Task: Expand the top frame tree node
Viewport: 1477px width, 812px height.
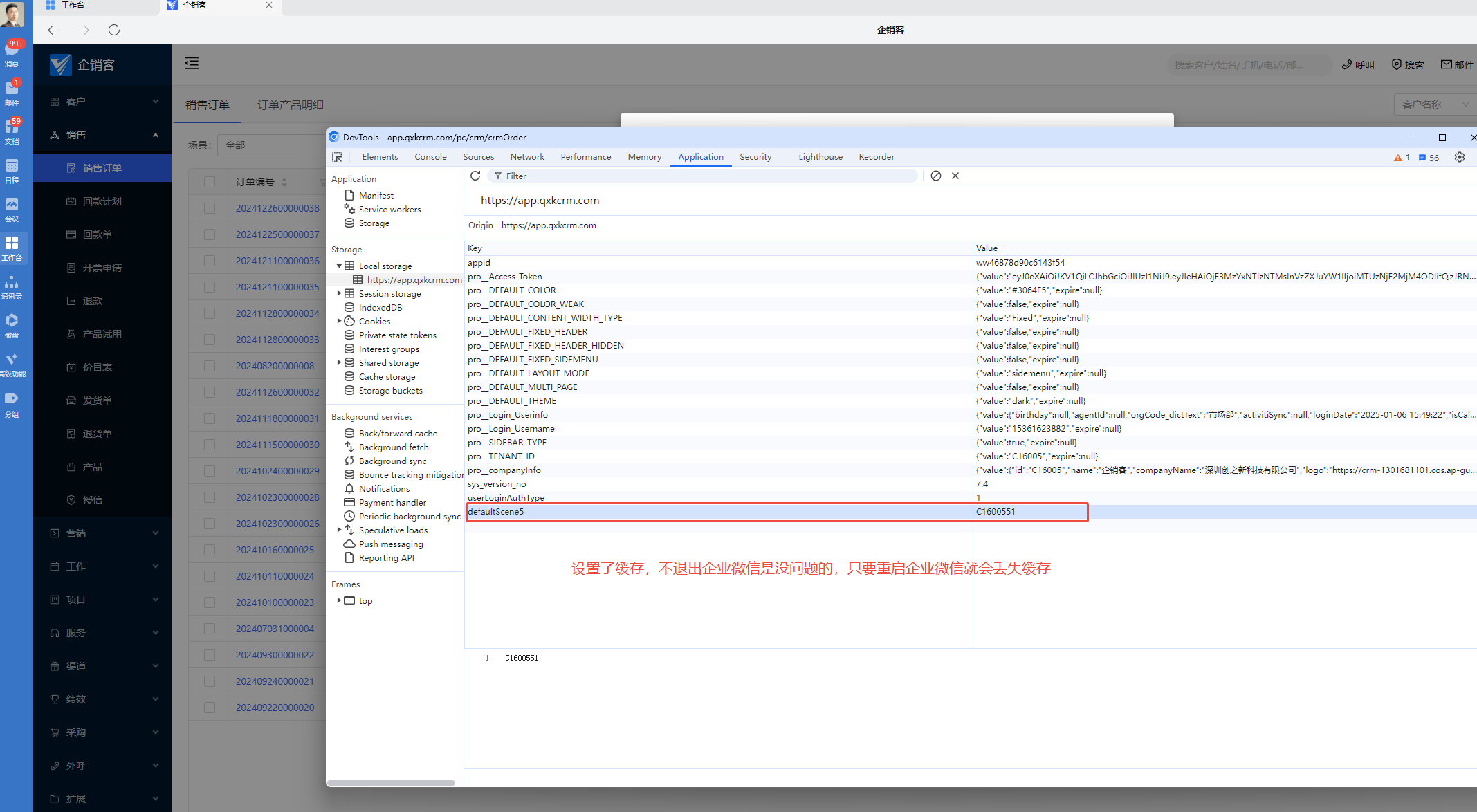Action: (x=339, y=600)
